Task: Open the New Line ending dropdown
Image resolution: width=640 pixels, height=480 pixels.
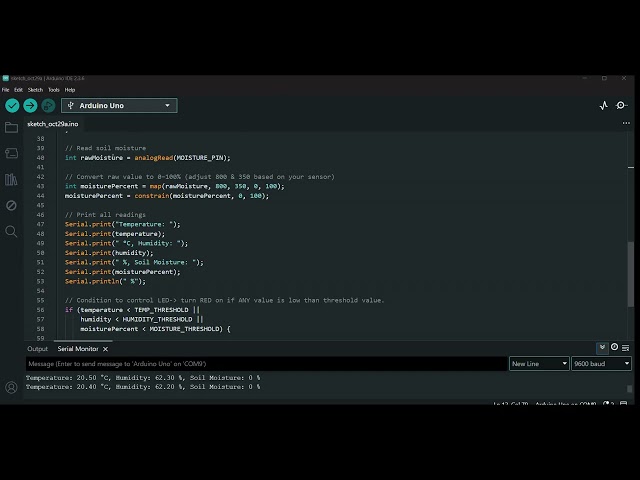Action: [x=539, y=364]
